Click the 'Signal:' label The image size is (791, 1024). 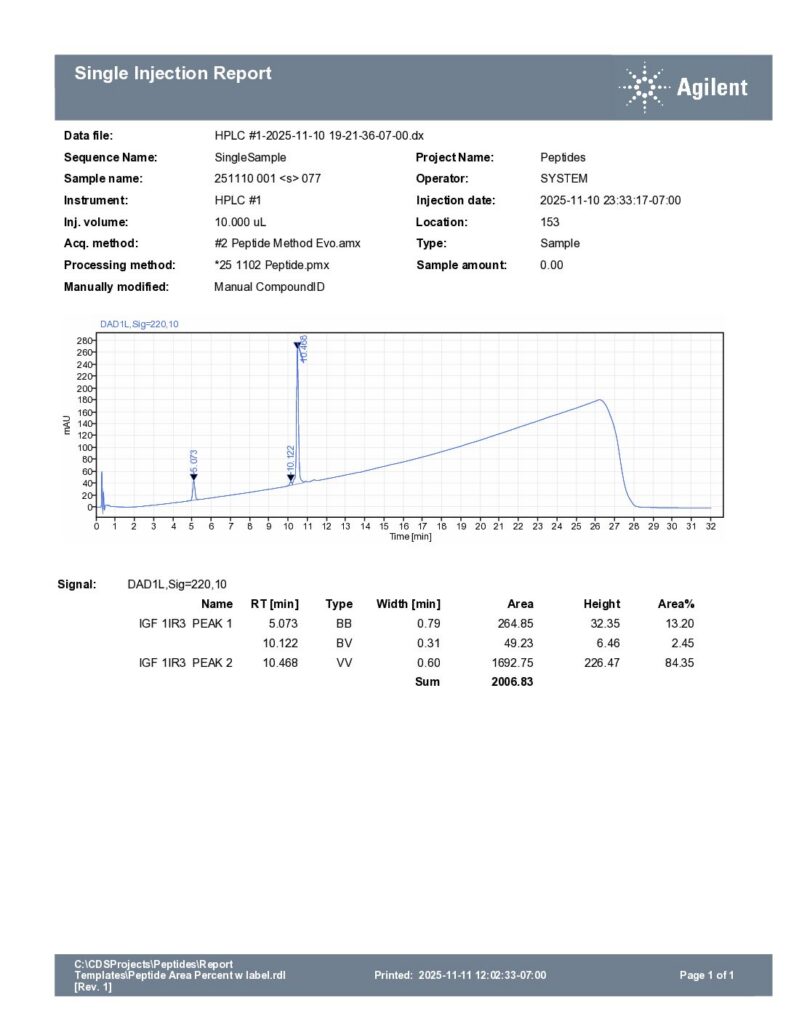[77, 584]
